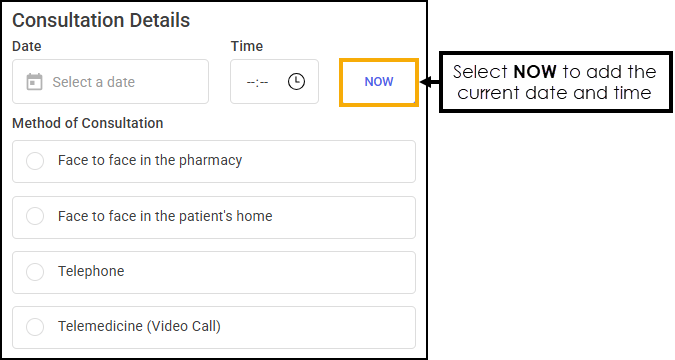
Task: Click the 'Time' field label
Action: (247, 46)
